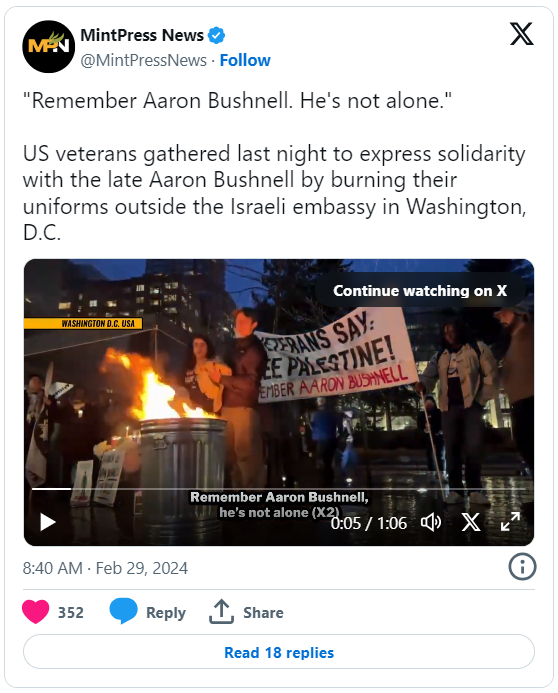The width and height of the screenshot is (558, 693).
Task: Open the 8:40 AM Feb 29 timestamp
Action: tap(105, 568)
